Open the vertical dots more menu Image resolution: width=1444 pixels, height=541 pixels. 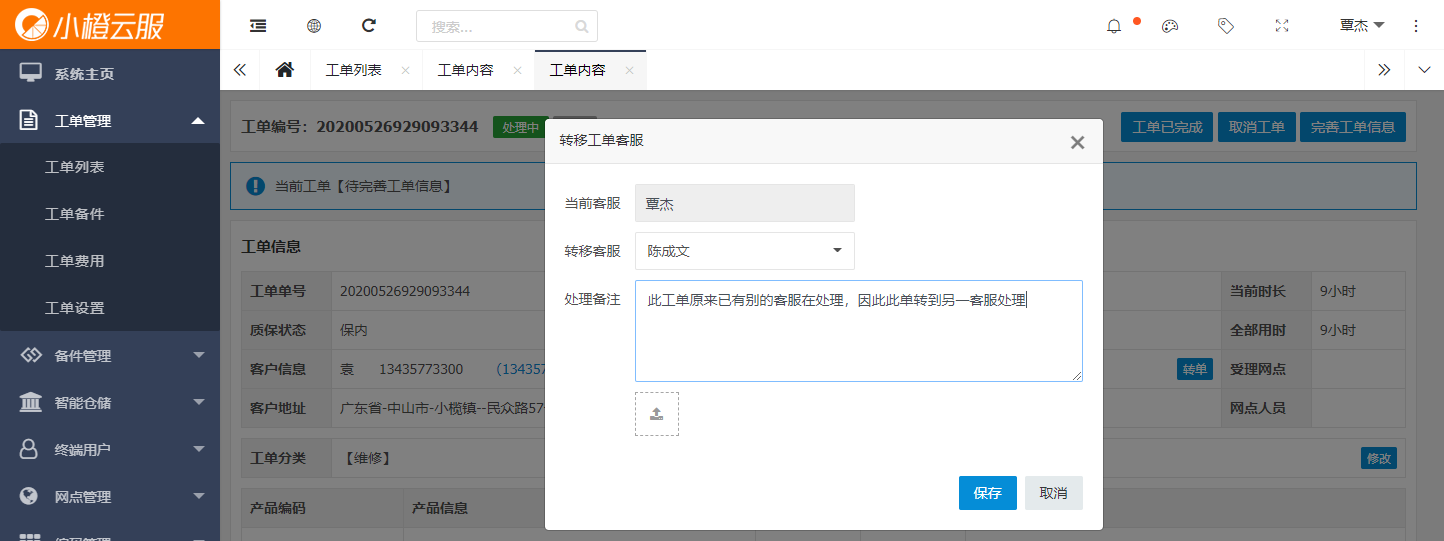point(1416,26)
